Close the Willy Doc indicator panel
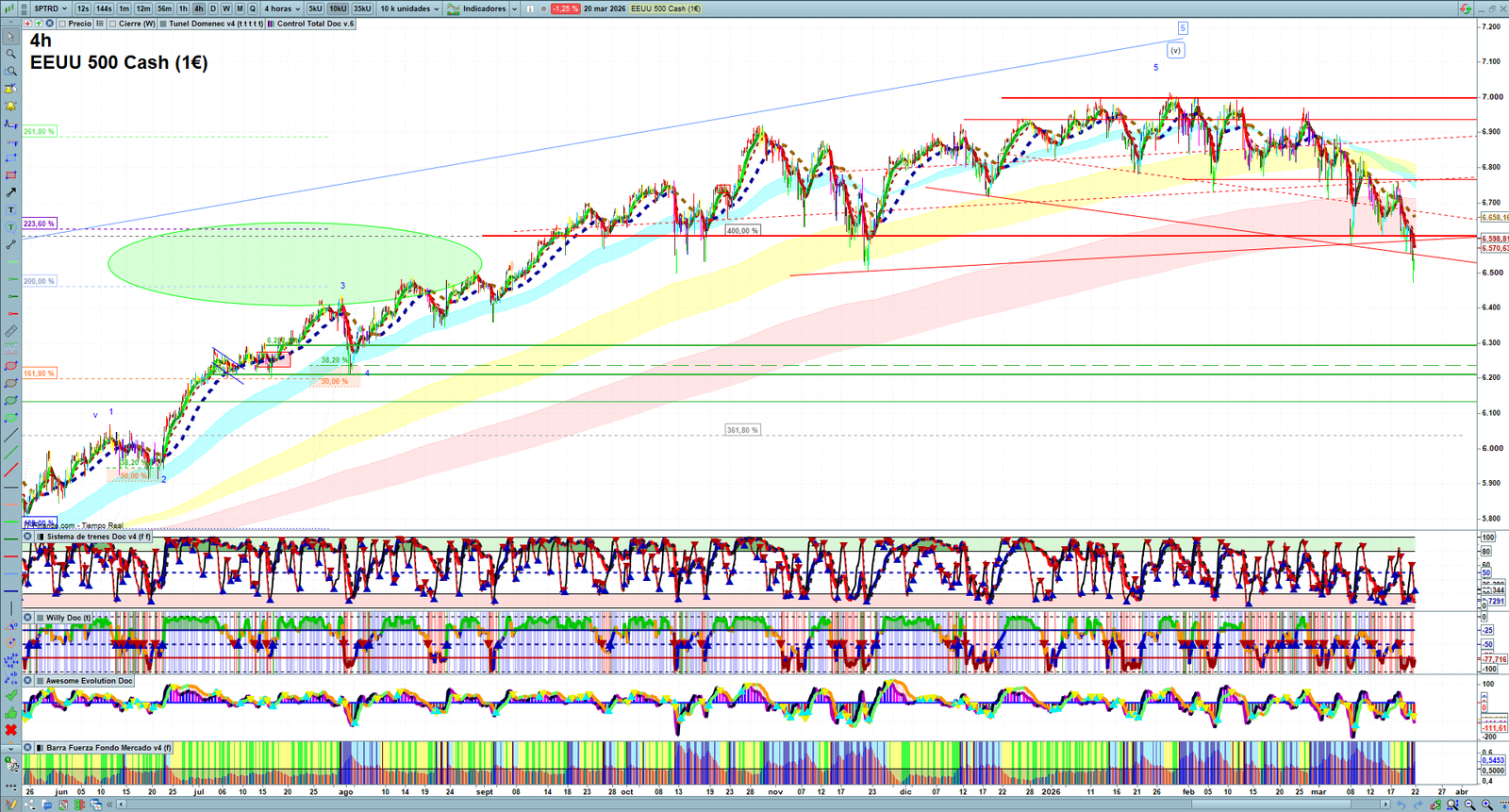 [x=28, y=618]
